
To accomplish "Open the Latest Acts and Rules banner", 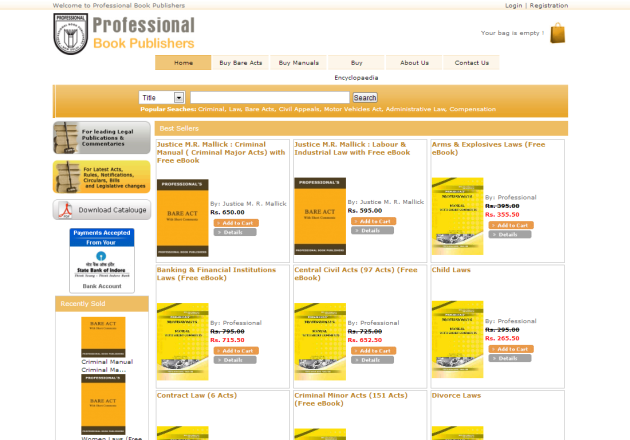I will 102,176.
